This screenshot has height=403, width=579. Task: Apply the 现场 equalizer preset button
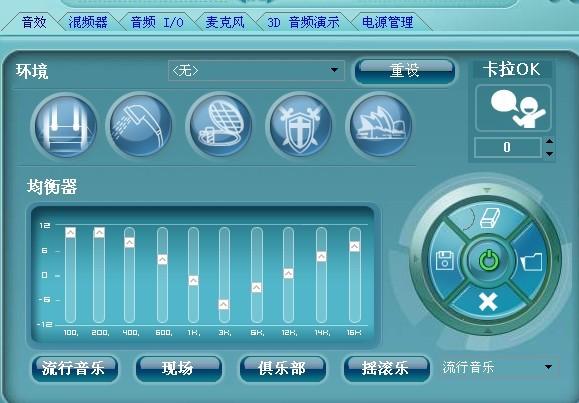[x=179, y=368]
